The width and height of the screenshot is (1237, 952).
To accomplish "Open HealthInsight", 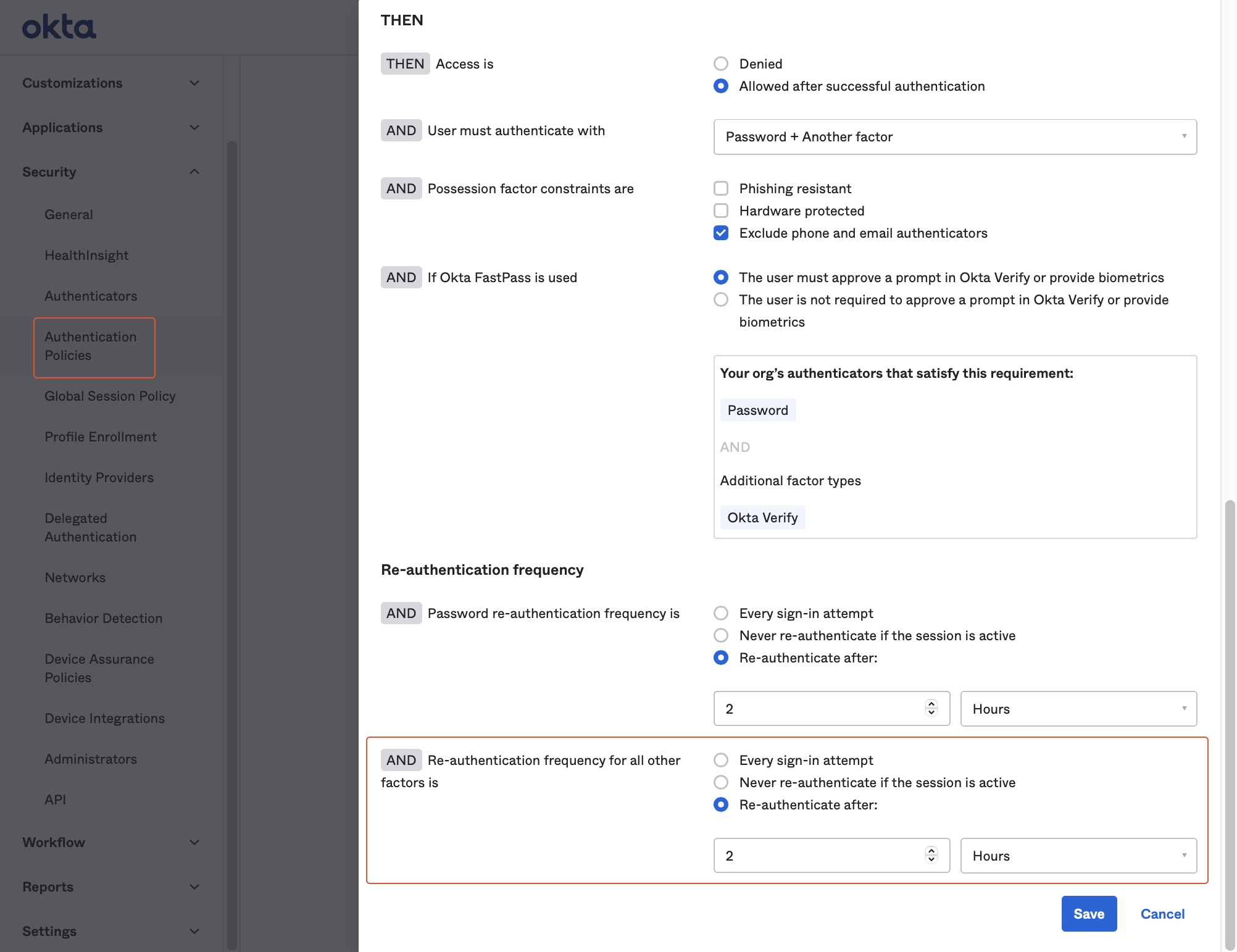I will 86,255.
